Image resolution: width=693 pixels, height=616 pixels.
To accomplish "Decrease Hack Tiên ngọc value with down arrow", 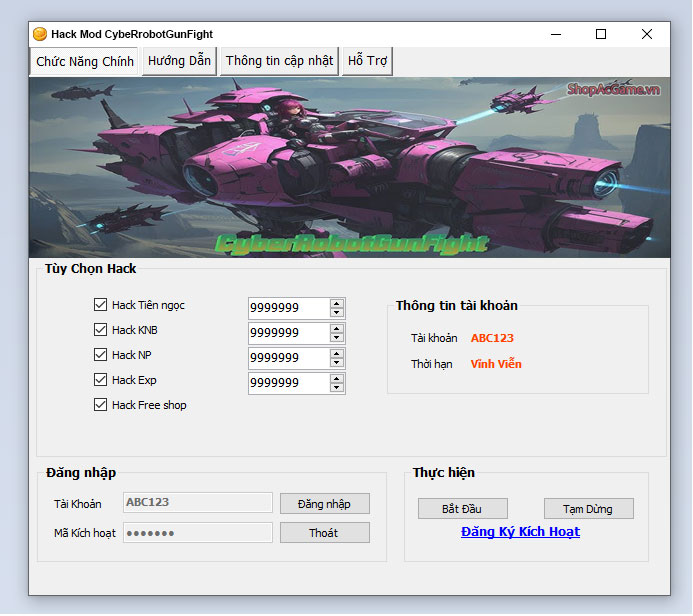I will pos(337,313).
